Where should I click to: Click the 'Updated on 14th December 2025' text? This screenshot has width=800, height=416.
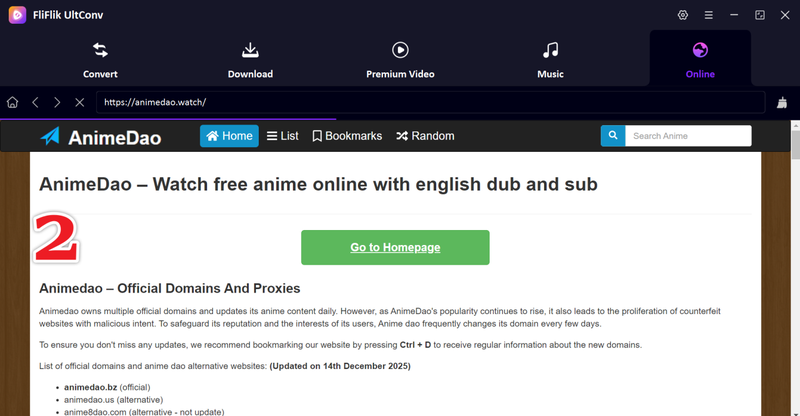[x=340, y=366]
